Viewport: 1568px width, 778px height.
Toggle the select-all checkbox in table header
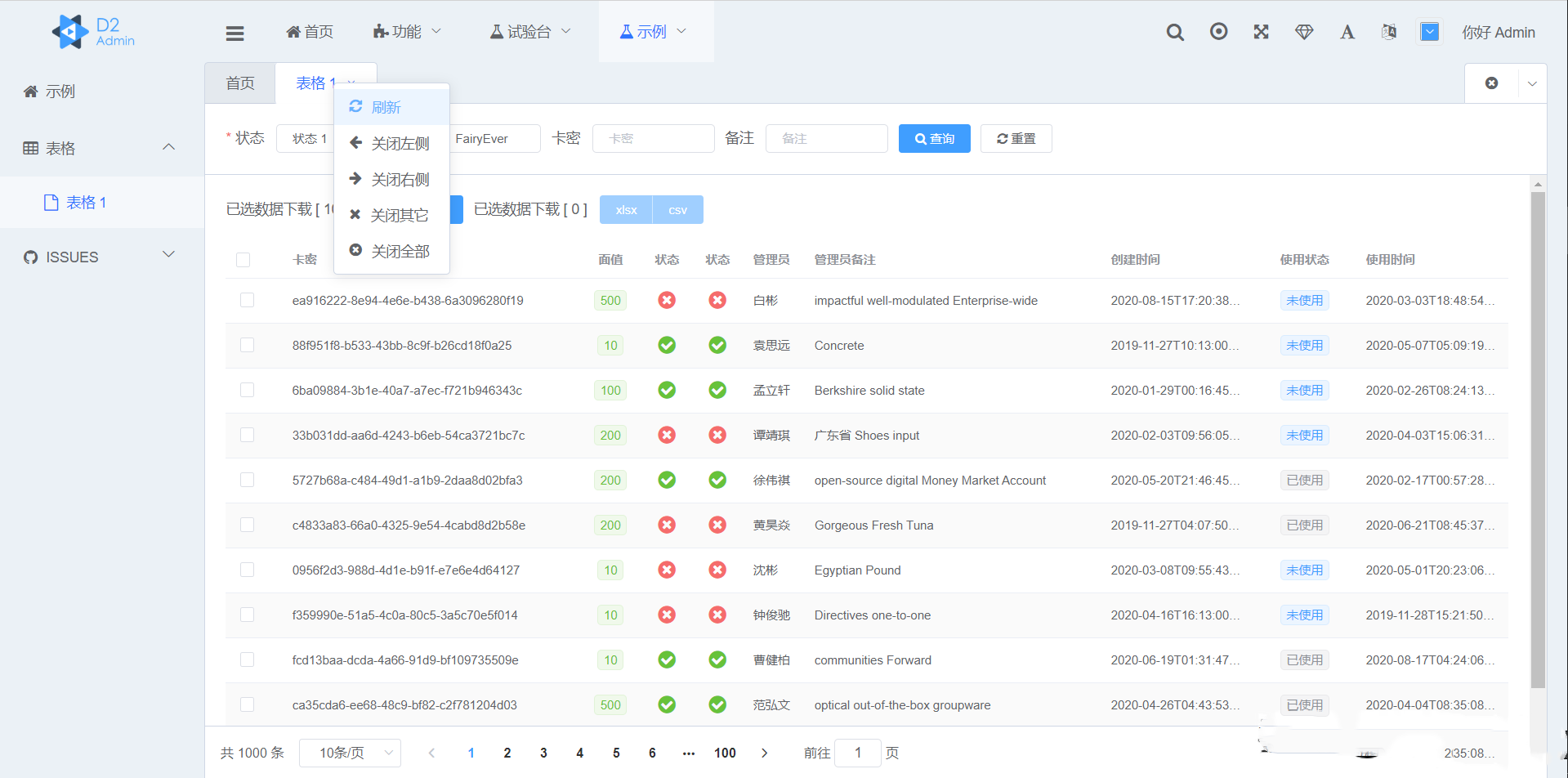pyautogui.click(x=243, y=260)
